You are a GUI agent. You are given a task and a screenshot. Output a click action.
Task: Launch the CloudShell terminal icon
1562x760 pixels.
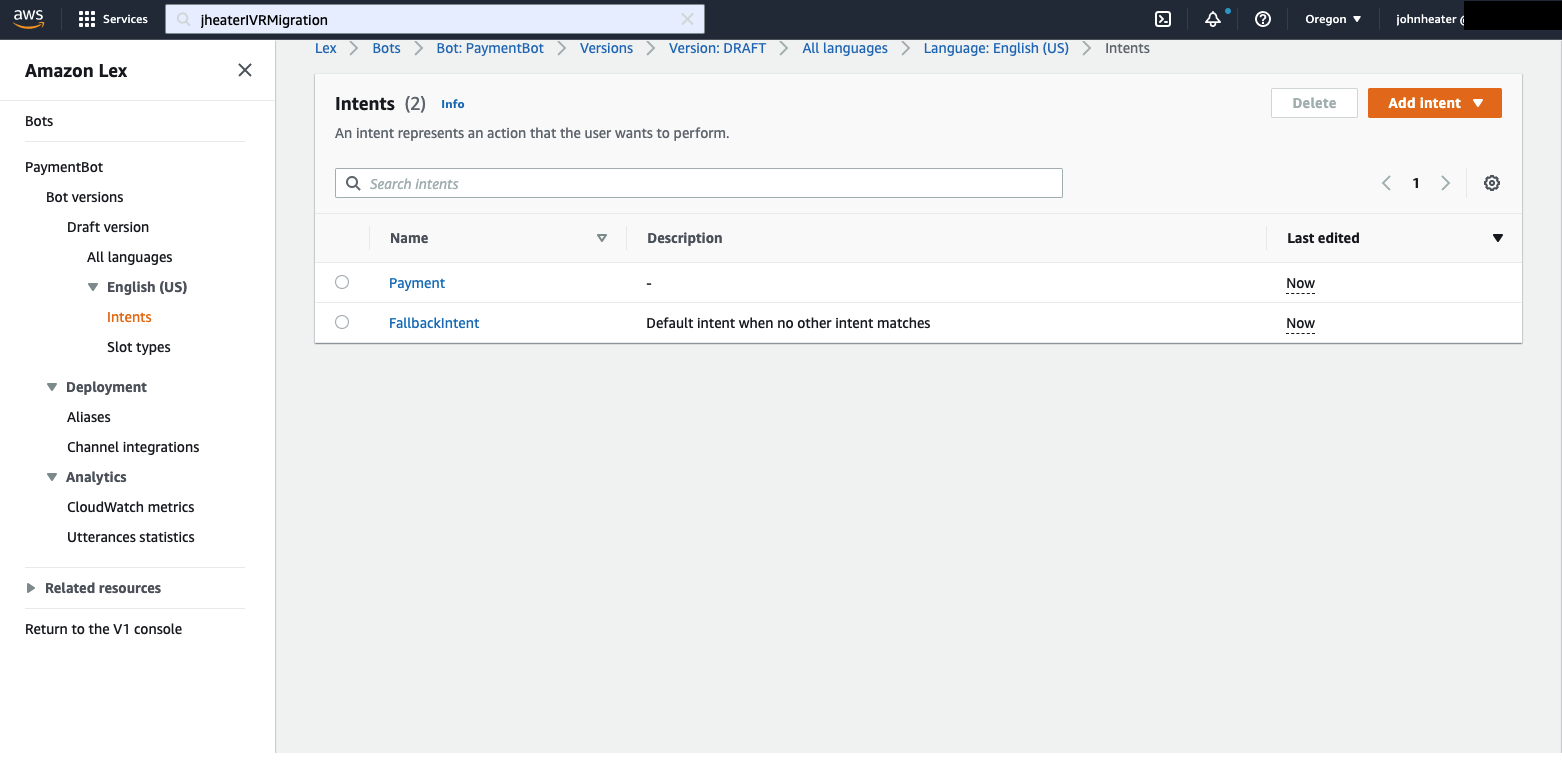pyautogui.click(x=1163, y=19)
